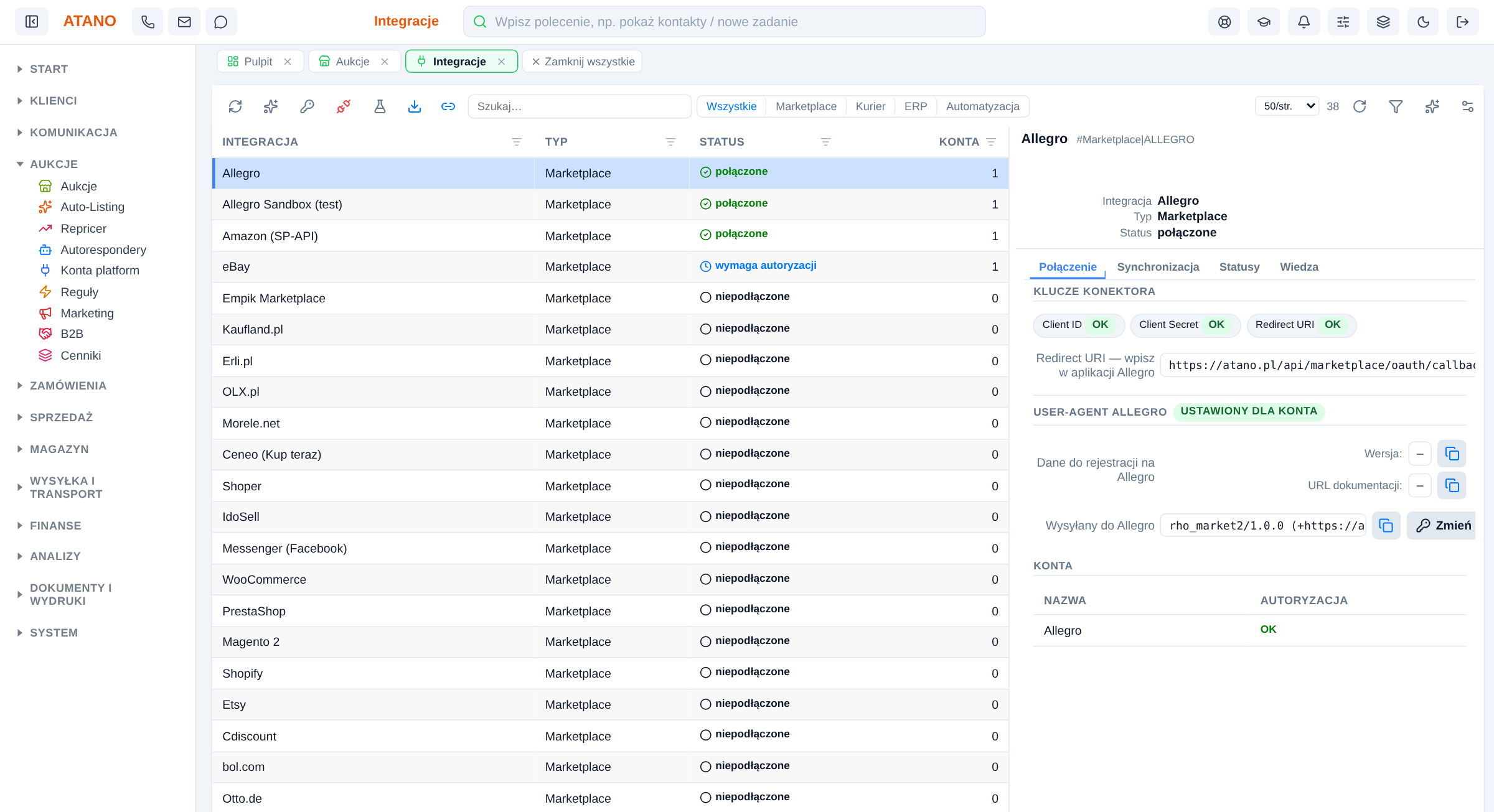Open the 50/str. page size dropdown

pyautogui.click(x=1287, y=106)
